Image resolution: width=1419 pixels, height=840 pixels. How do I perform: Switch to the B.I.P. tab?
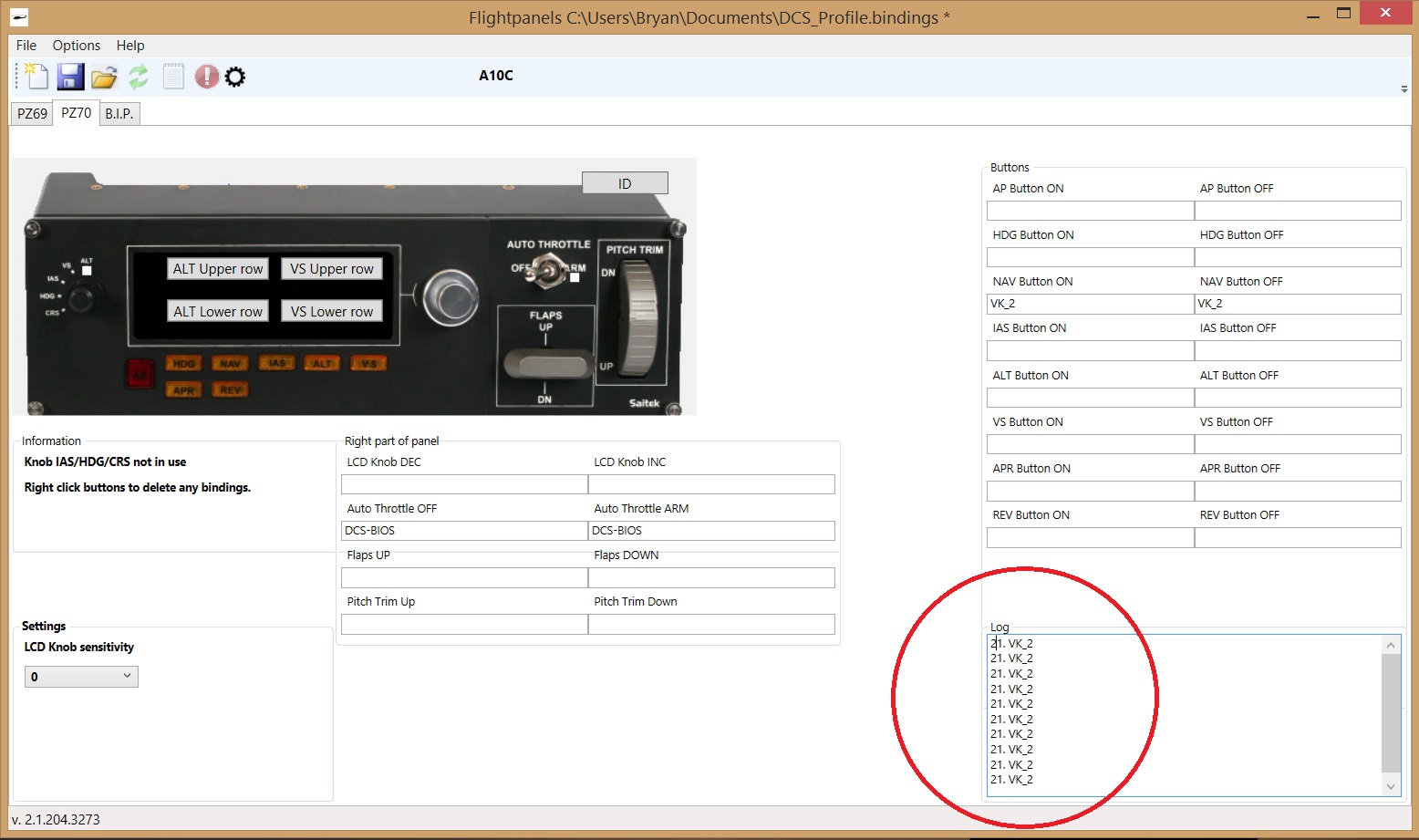119,114
